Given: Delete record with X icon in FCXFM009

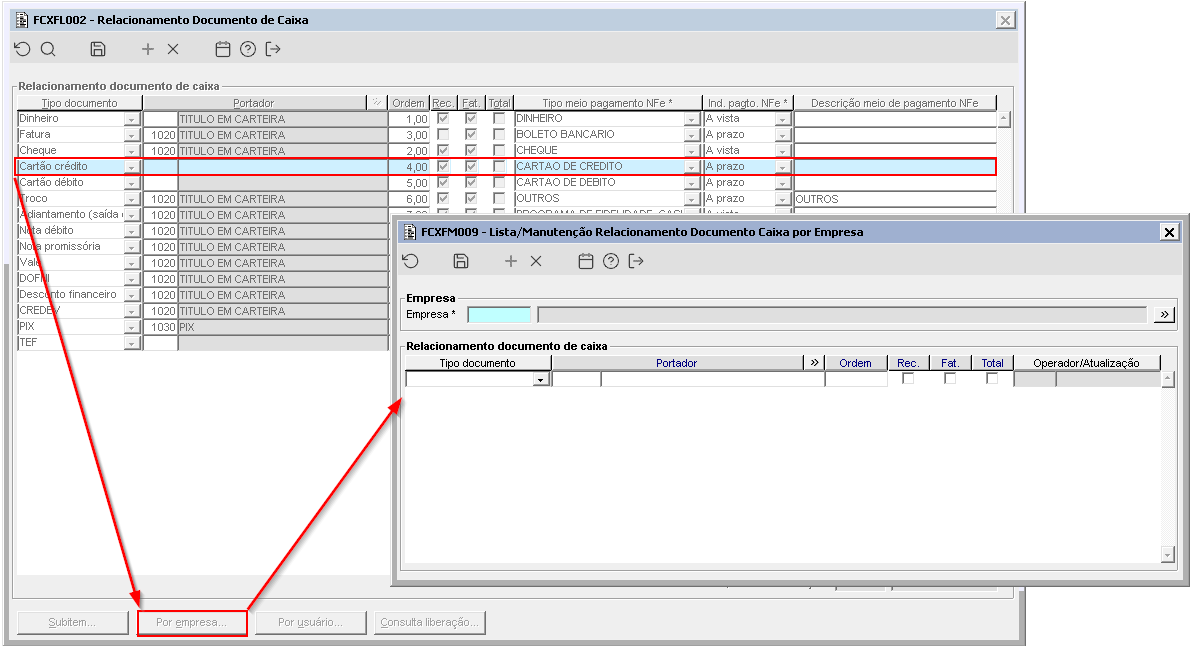Looking at the screenshot, I should pyautogui.click(x=536, y=261).
